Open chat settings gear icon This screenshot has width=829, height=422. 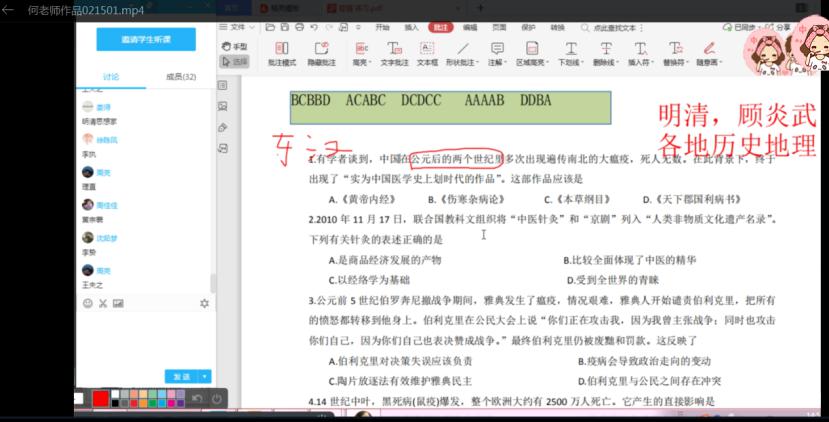(x=204, y=303)
